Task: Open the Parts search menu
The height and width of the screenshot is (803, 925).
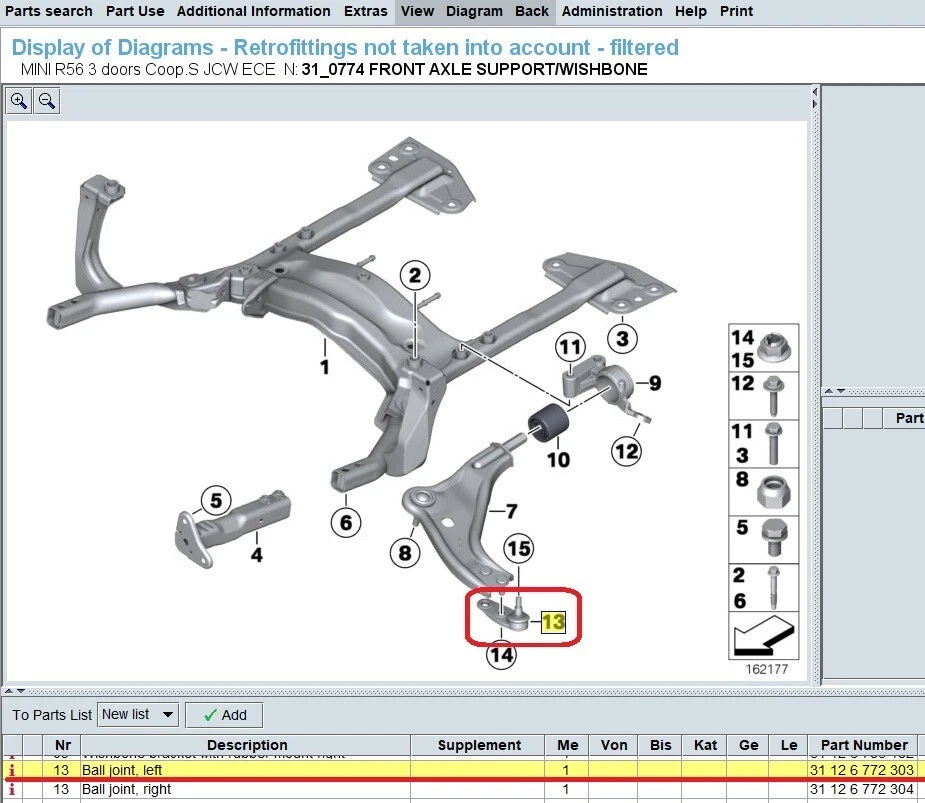Action: click(x=49, y=11)
